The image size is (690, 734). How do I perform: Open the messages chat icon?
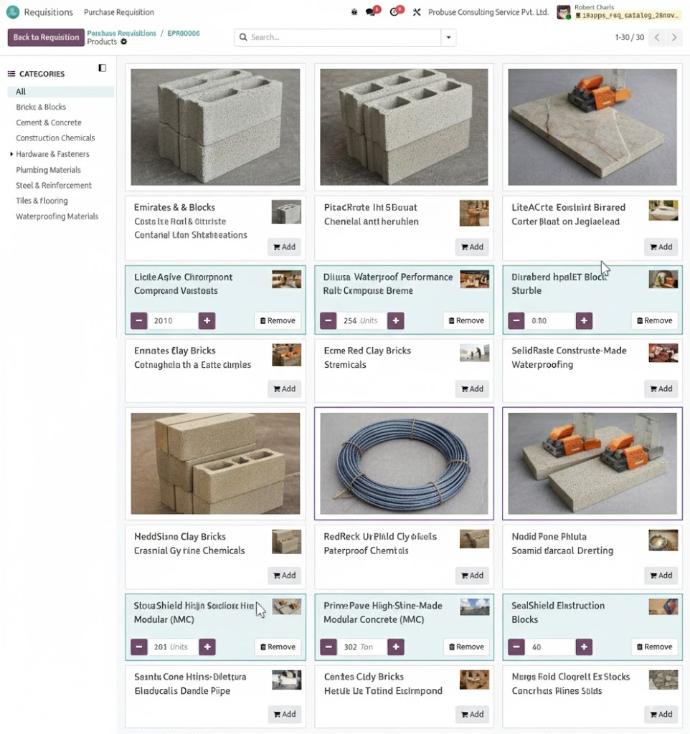click(x=372, y=12)
